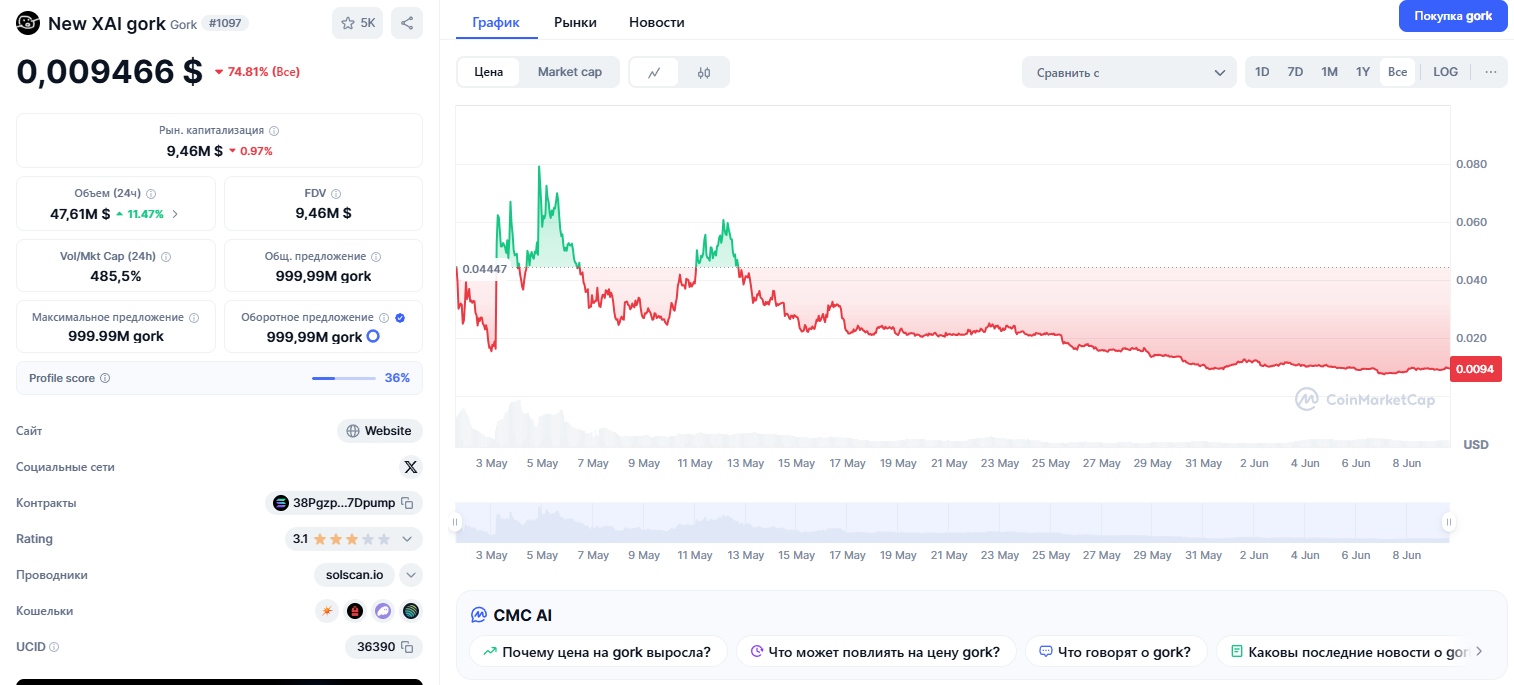
Task: Copy the UCID 36390 value
Action: (407, 647)
